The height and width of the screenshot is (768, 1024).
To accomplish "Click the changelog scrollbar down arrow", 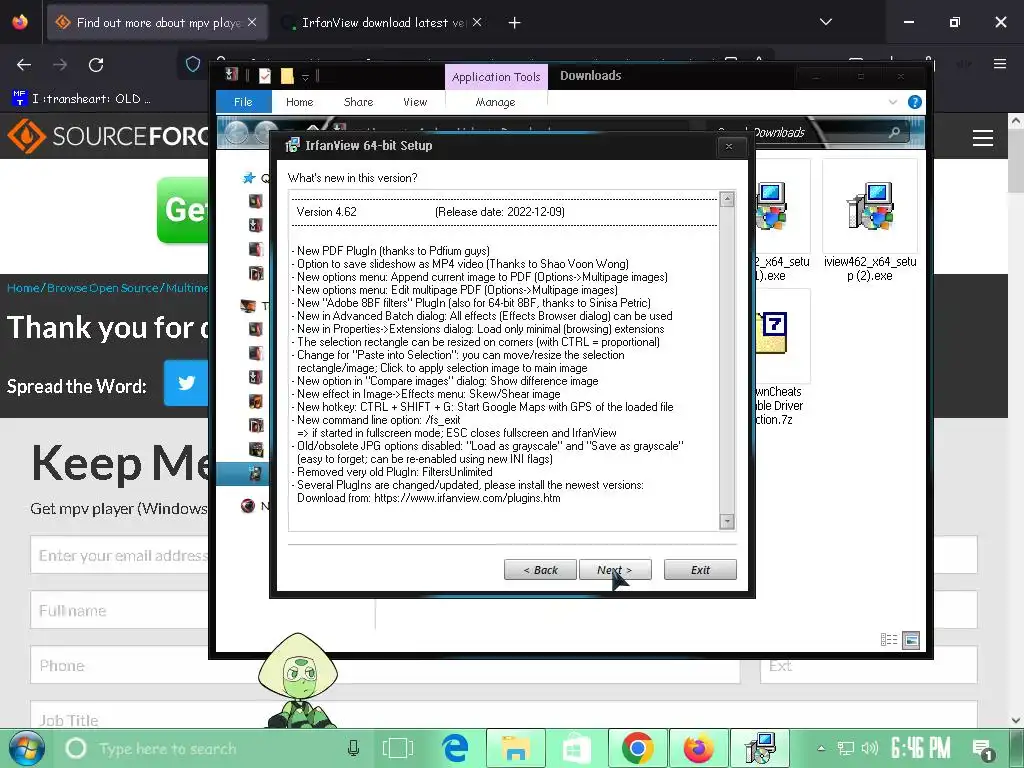I will [x=727, y=521].
